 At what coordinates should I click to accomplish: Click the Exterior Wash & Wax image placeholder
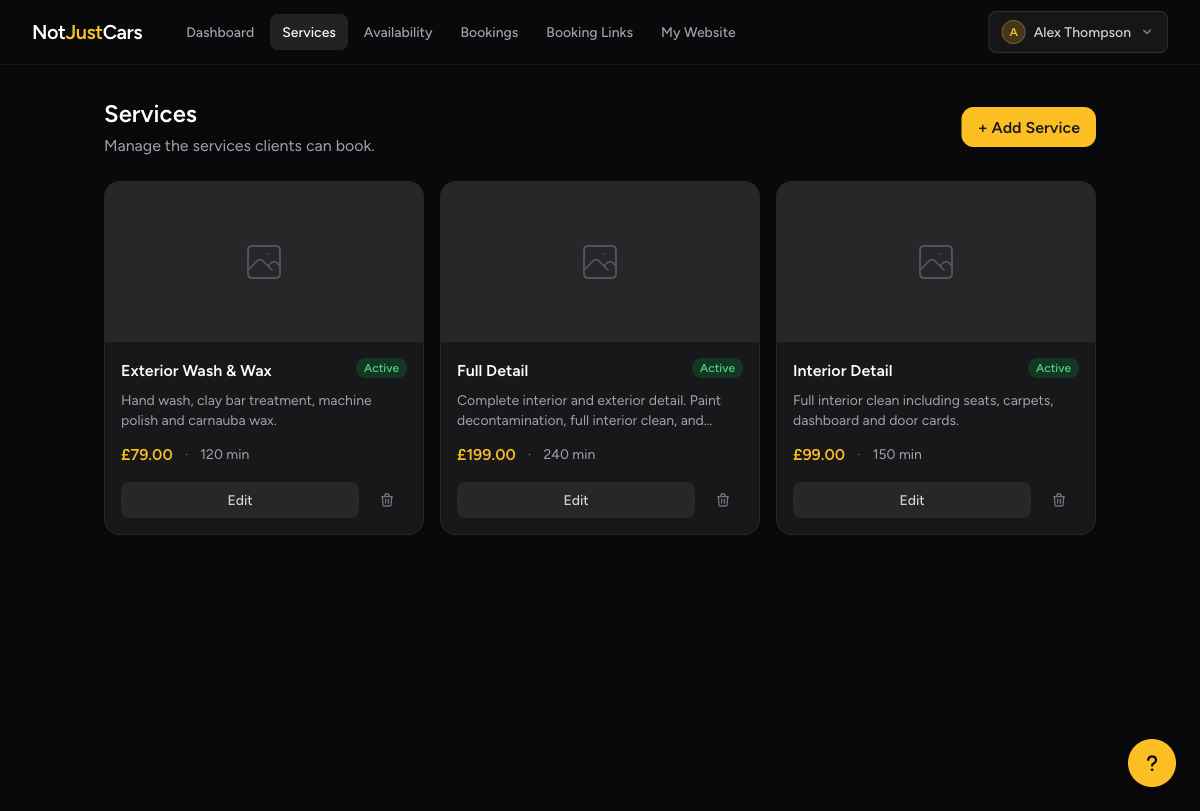(x=263, y=261)
